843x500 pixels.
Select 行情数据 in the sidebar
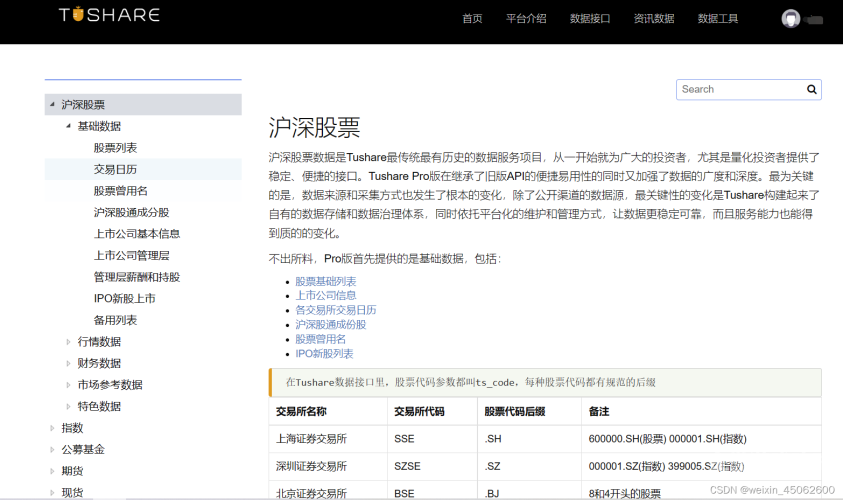tap(99, 341)
